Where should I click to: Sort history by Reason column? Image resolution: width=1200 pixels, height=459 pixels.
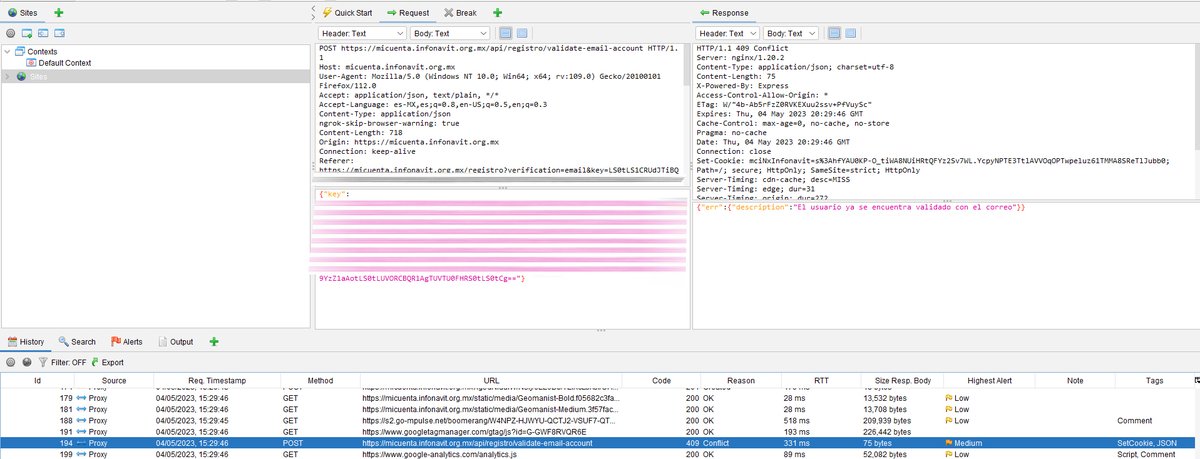click(741, 381)
